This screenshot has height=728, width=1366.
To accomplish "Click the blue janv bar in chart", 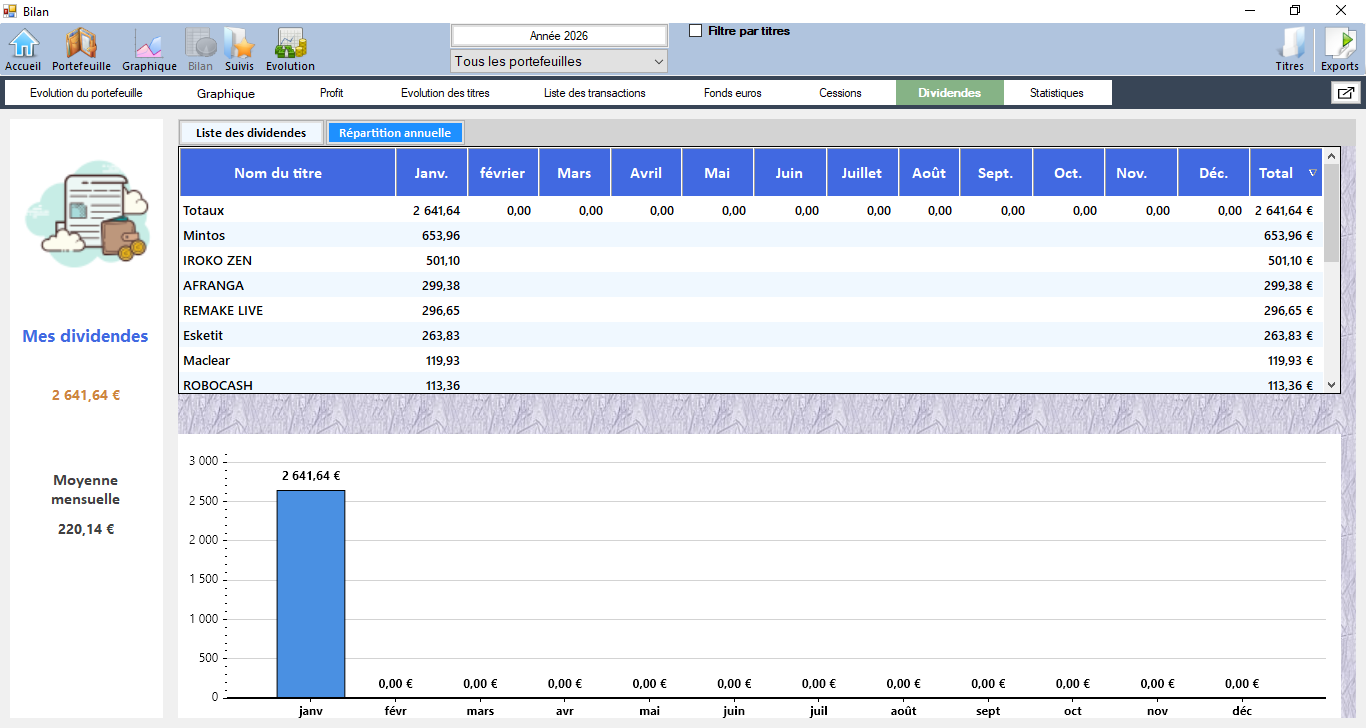I will tap(310, 593).
